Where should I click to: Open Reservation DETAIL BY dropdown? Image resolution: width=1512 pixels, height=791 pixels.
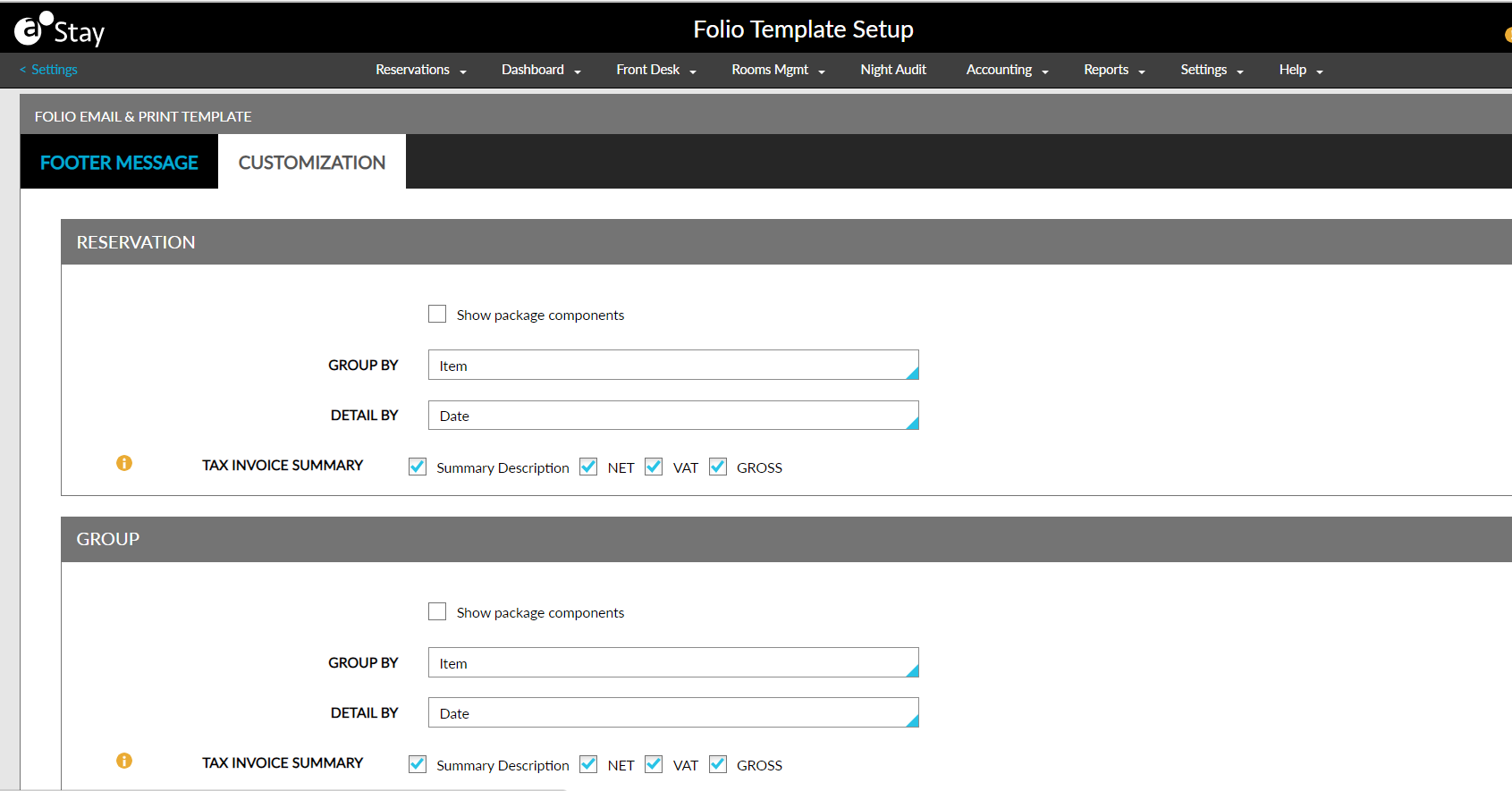point(673,415)
